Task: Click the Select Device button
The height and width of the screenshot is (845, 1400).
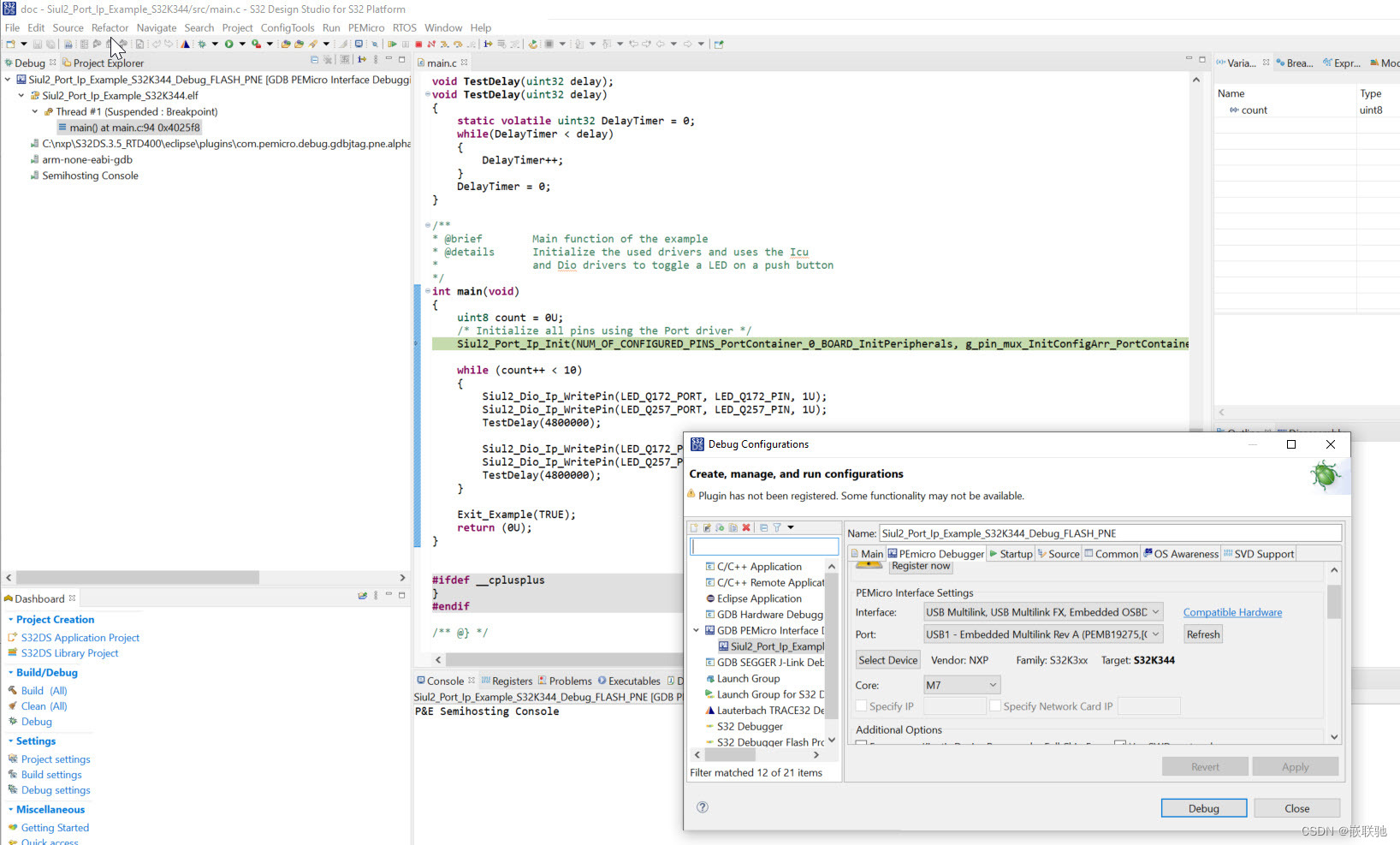Action: 887,660
